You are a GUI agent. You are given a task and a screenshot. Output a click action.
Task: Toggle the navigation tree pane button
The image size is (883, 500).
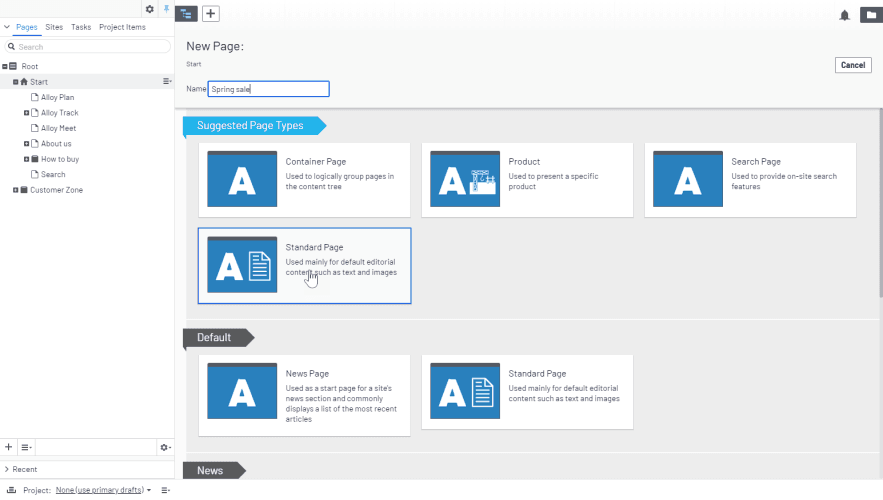(187, 13)
